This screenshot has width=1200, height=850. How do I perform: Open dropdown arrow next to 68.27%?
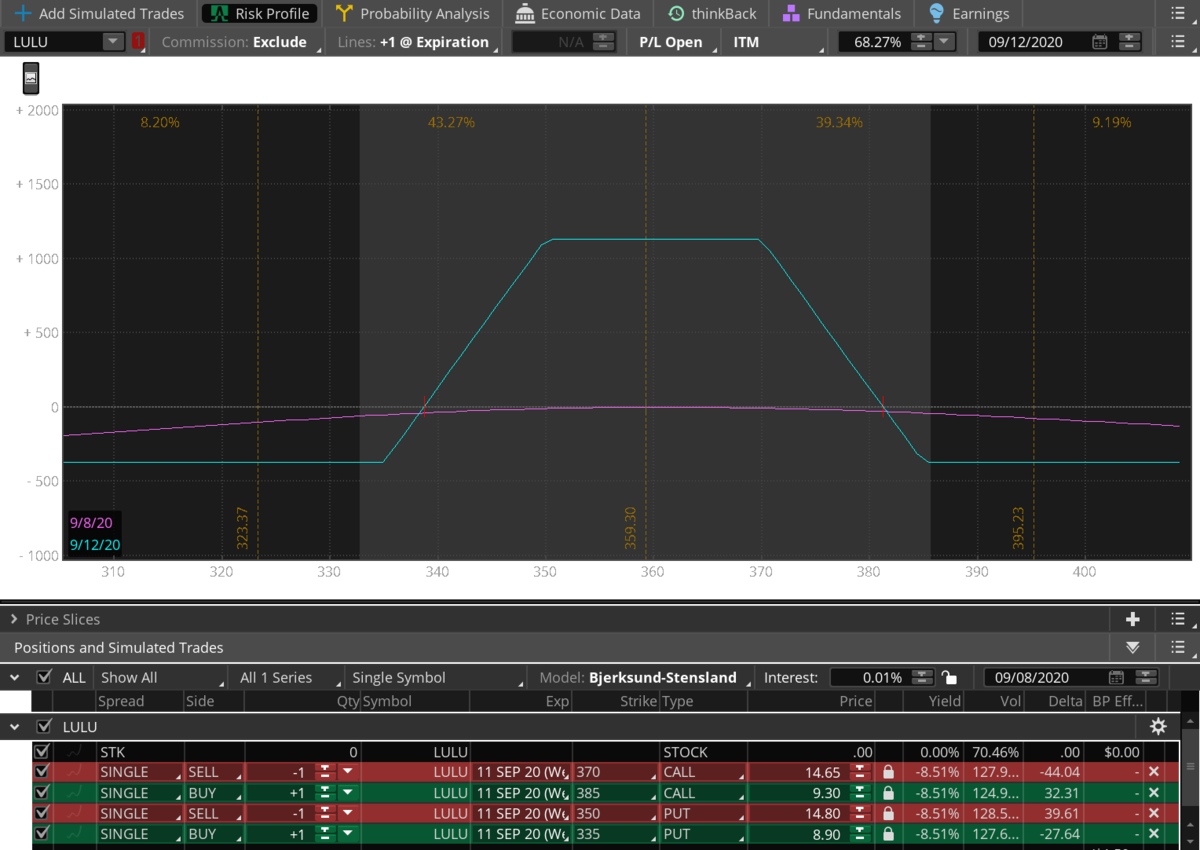pos(945,42)
